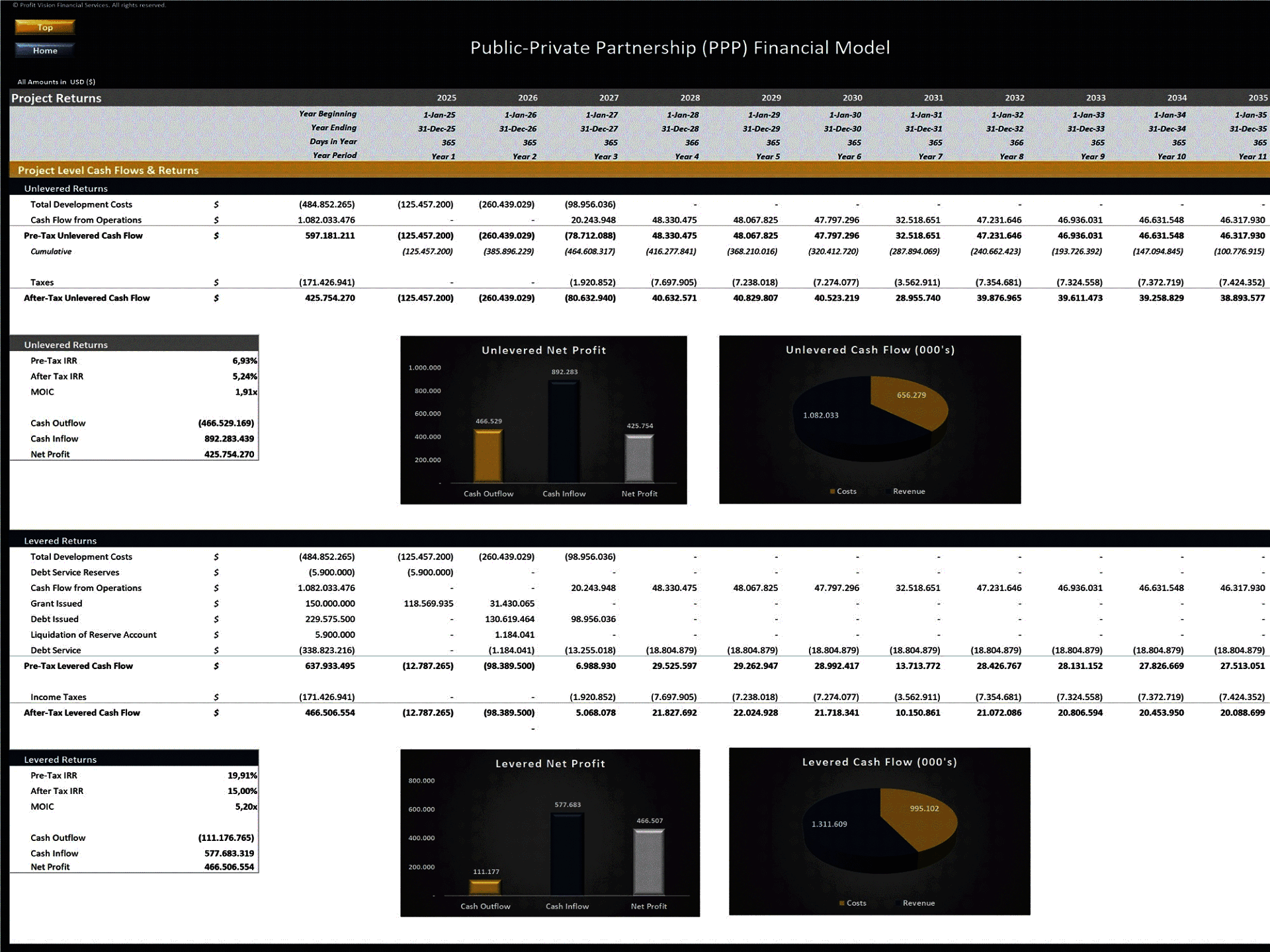1270x952 pixels.
Task: Expand the Unlevered Returns section header
Action: tap(66, 188)
